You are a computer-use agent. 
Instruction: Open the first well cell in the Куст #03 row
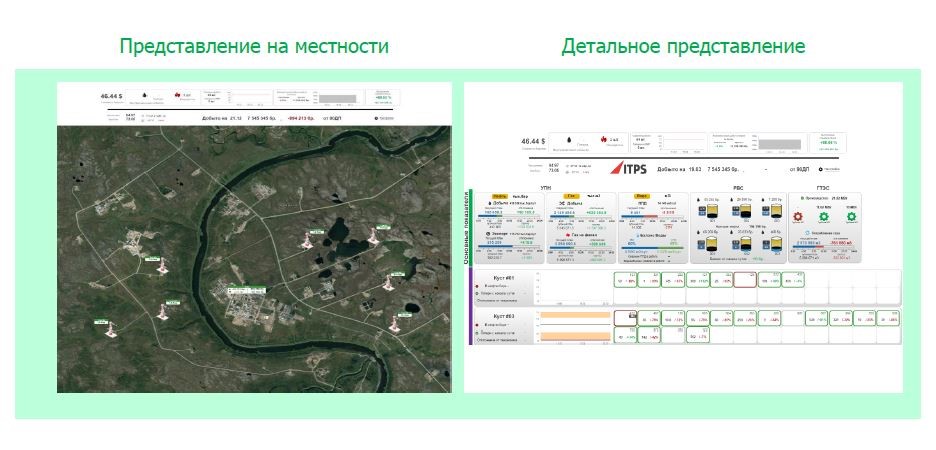click(625, 318)
